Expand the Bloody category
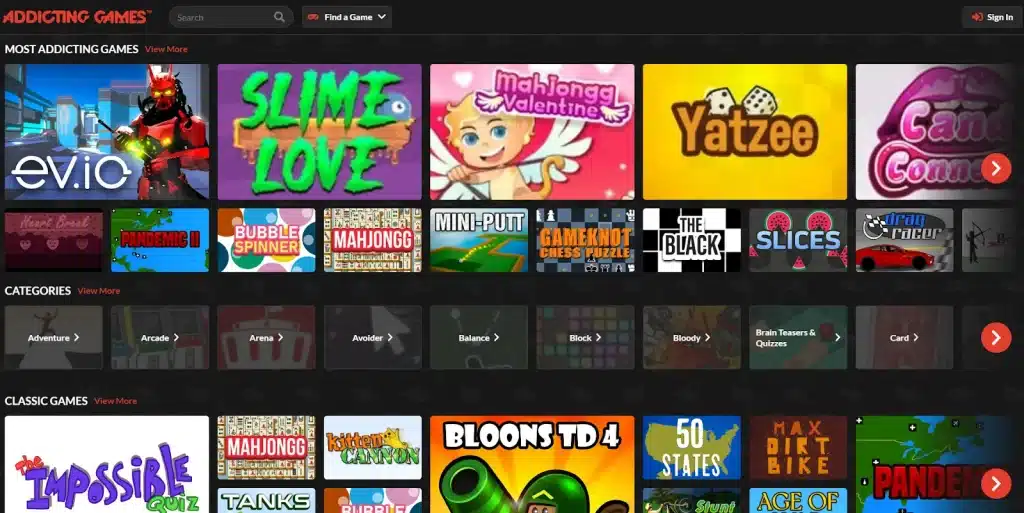 [x=692, y=337]
